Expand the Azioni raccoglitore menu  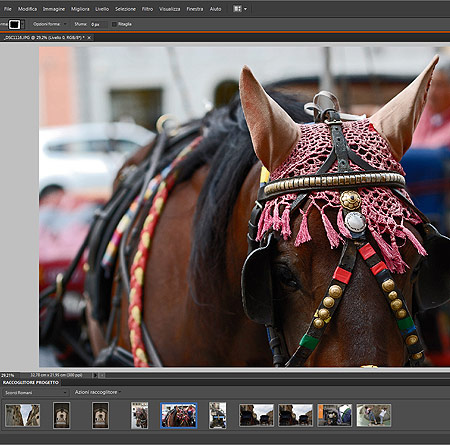pyautogui.click(x=97, y=392)
